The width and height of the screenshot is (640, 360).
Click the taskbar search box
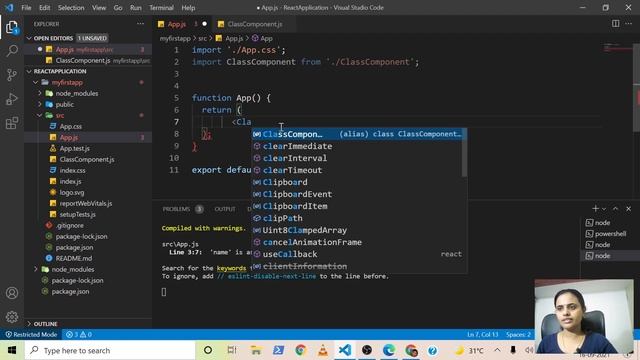[110, 350]
